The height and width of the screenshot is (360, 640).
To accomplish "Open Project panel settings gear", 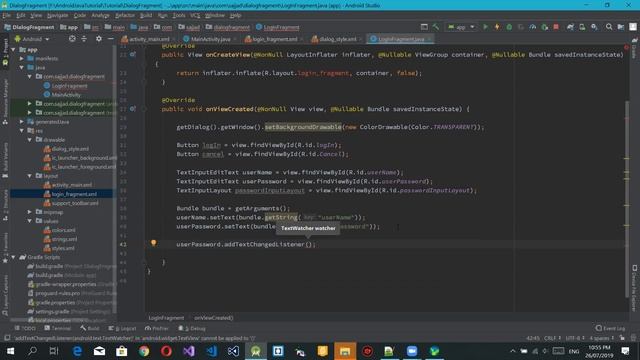I will pyautogui.click(x=99, y=39).
